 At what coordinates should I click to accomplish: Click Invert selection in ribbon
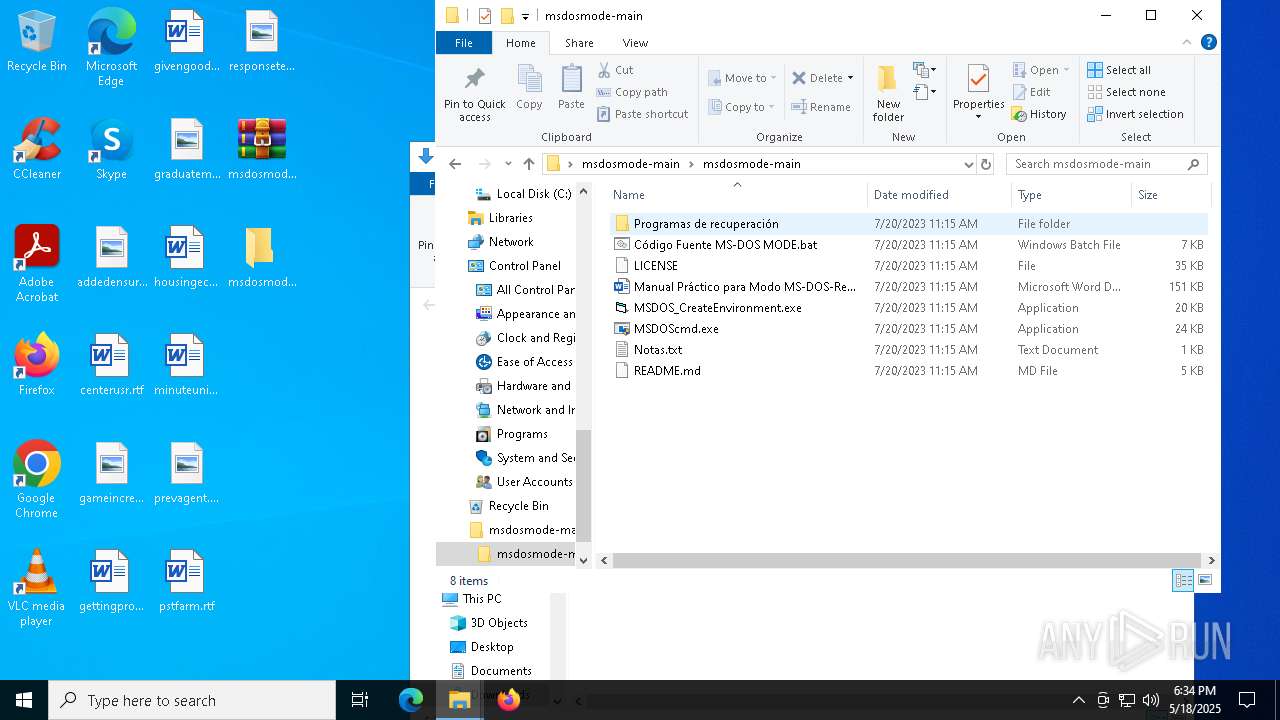(x=1135, y=114)
